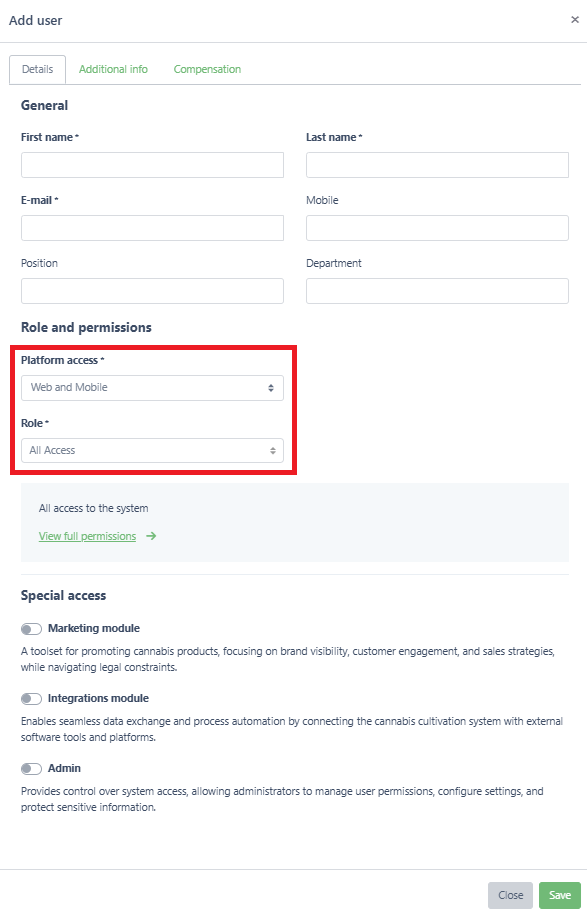Toggle the Admin special access switch
The image size is (587, 916).
tap(32, 769)
